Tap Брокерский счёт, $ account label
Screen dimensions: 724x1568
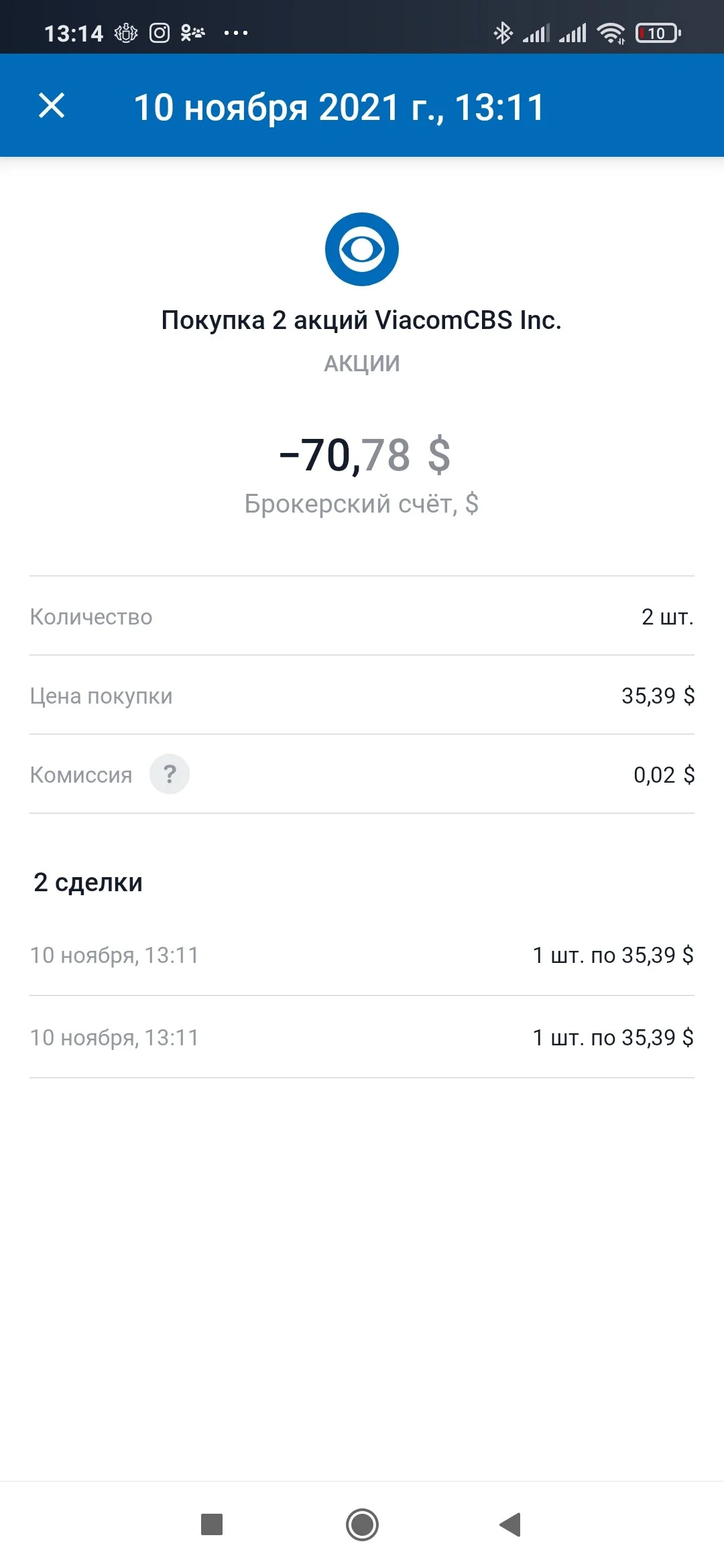pyautogui.click(x=361, y=503)
